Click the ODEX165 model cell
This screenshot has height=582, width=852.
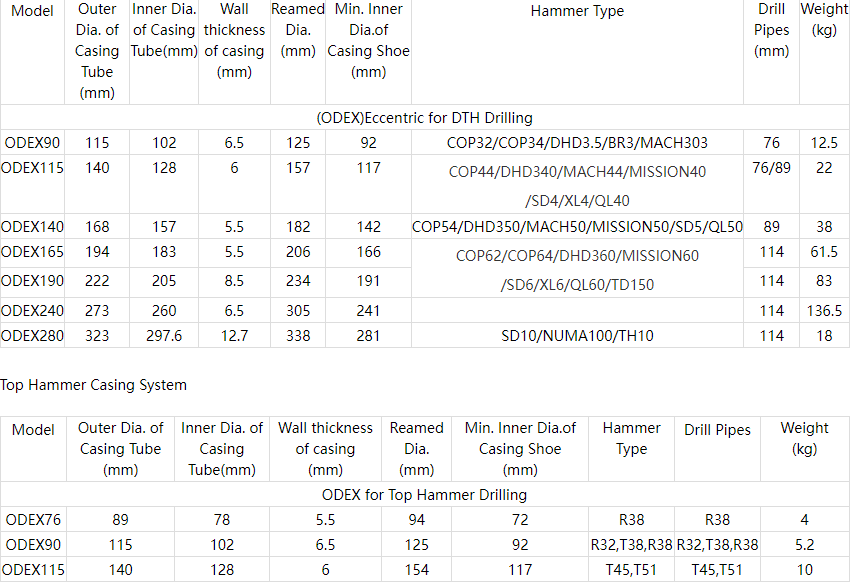[32, 253]
